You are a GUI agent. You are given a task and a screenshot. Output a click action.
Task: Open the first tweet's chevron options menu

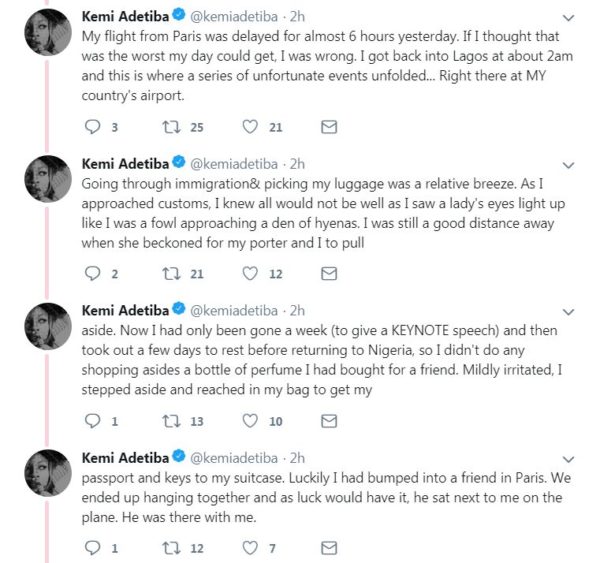click(x=569, y=18)
